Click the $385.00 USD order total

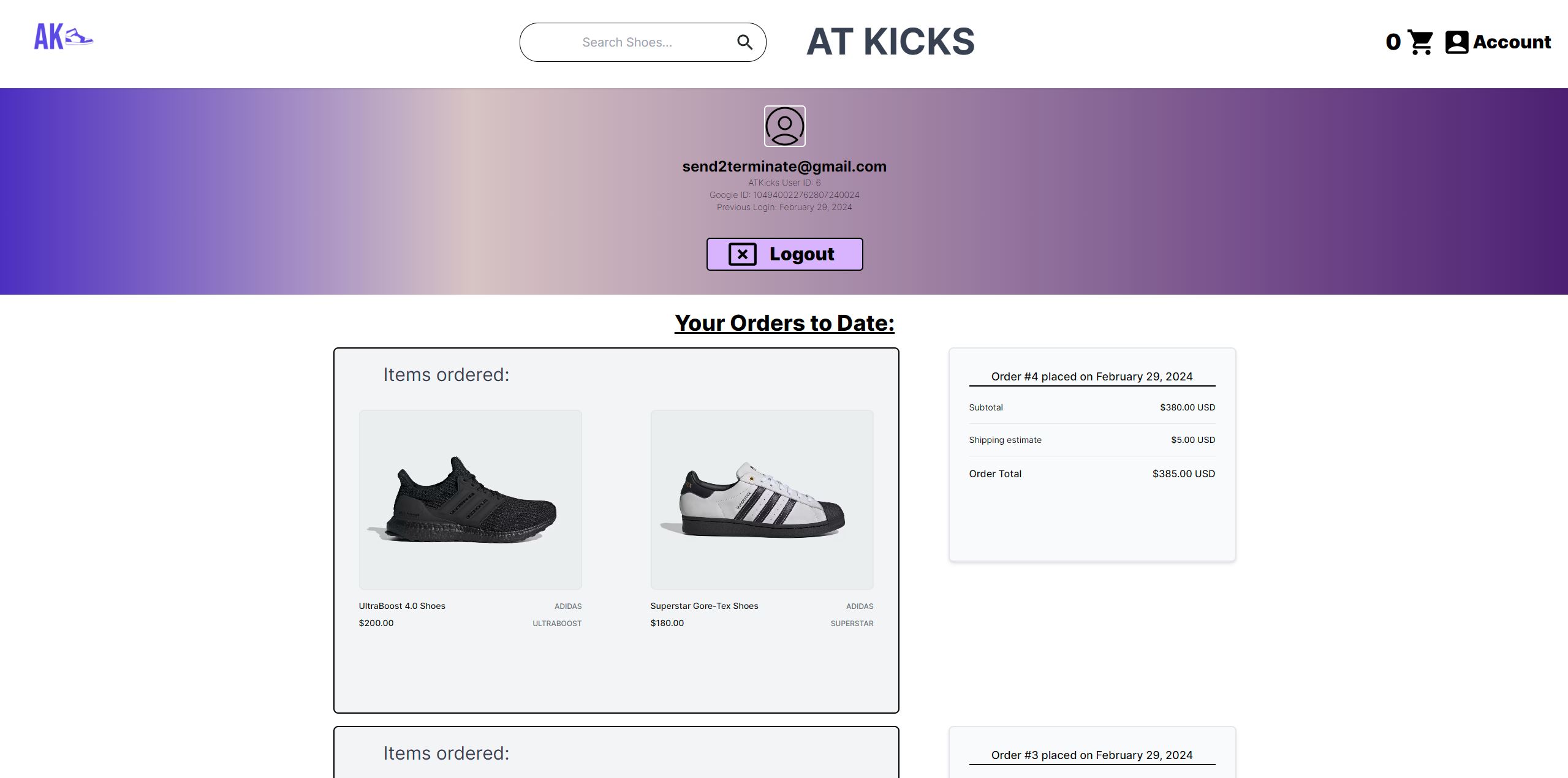(1183, 474)
